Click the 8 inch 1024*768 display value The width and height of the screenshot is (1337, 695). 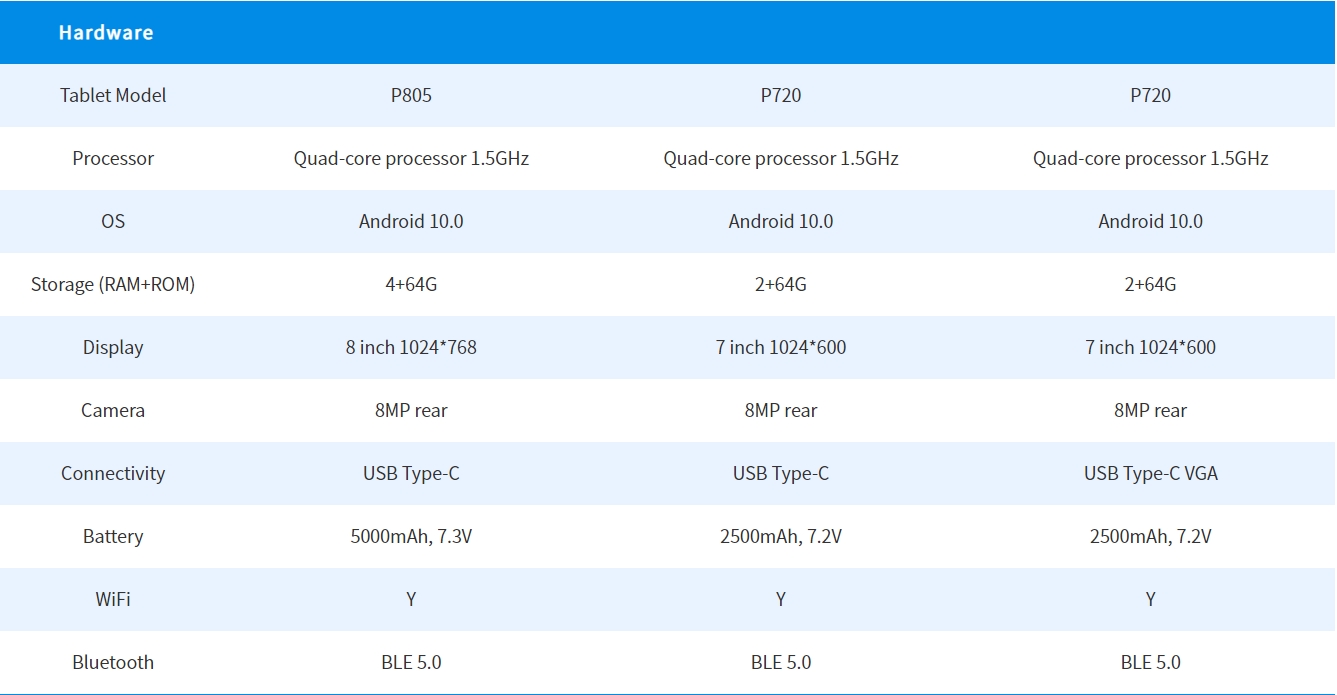tap(411, 347)
